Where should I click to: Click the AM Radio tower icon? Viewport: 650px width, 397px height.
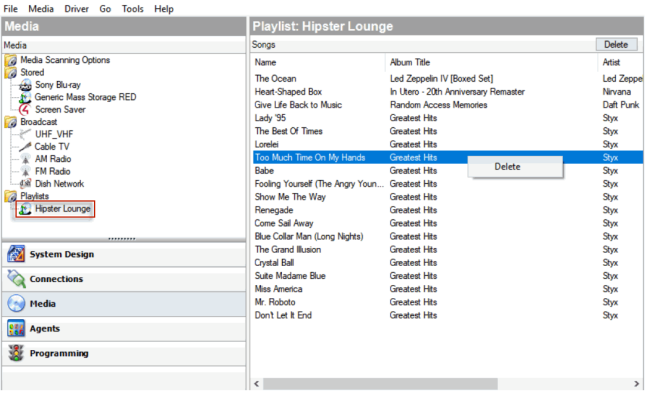tap(25, 159)
